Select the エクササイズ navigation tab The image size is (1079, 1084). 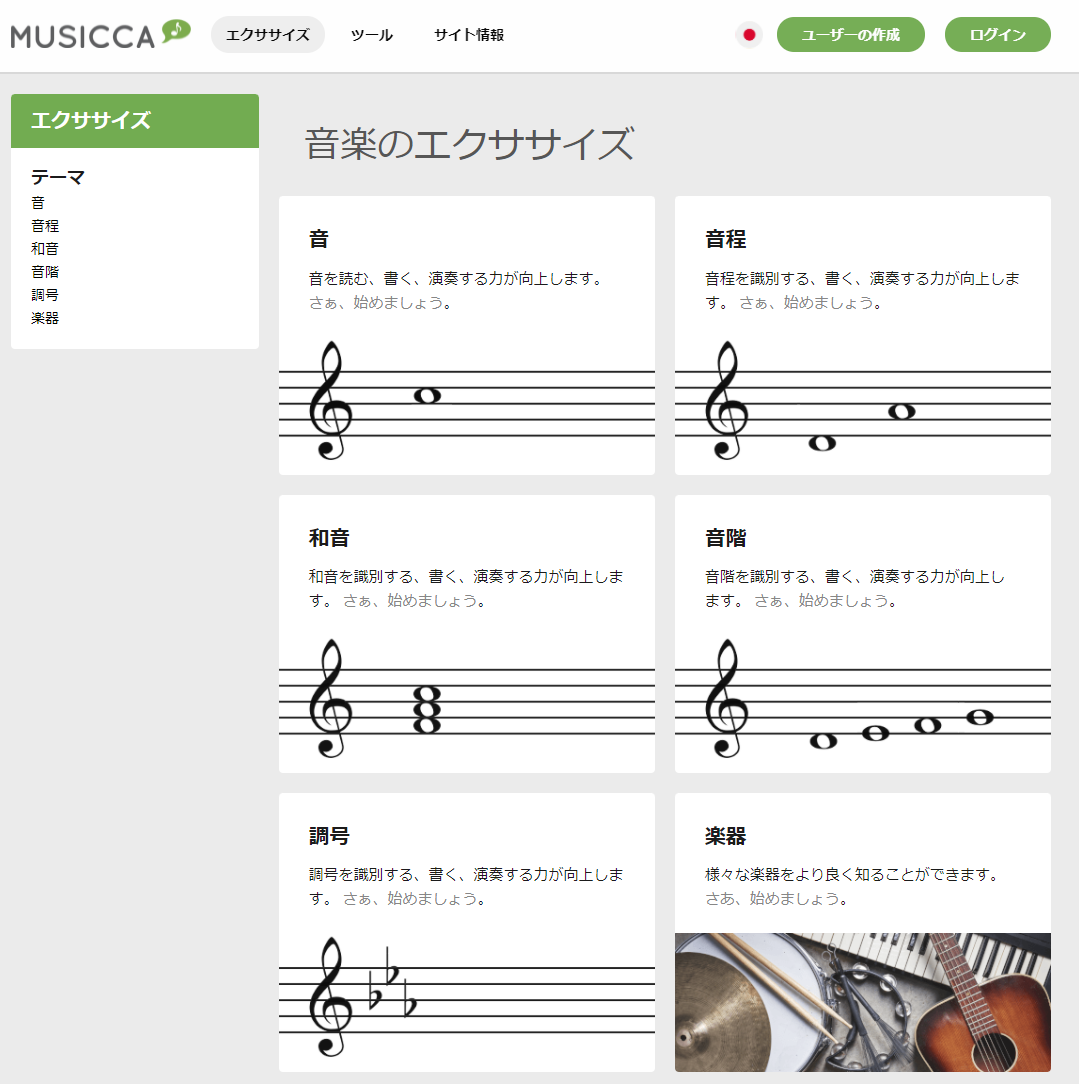tap(267, 34)
